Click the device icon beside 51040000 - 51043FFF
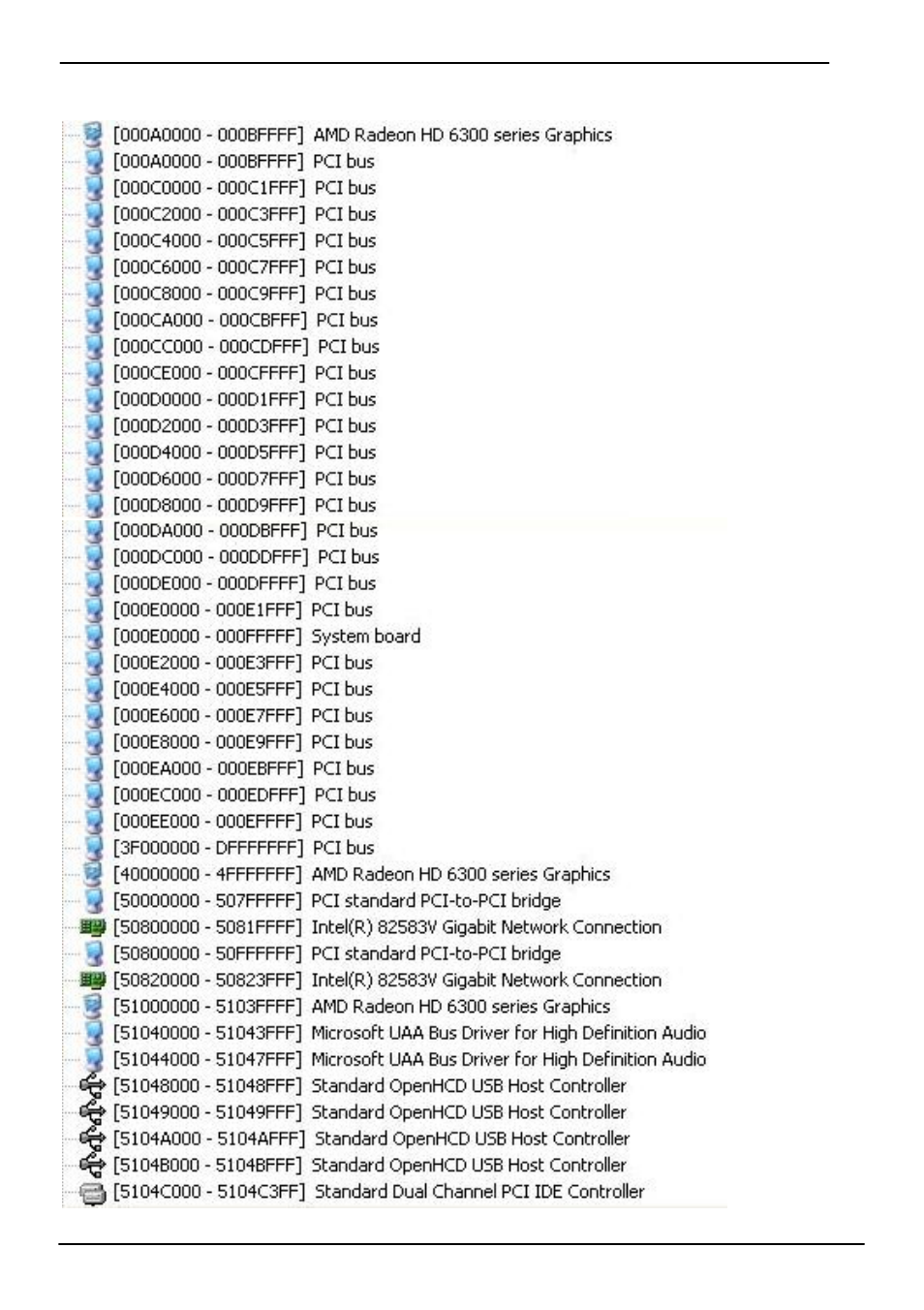Viewport: 924px width, 1310px height. (x=93, y=1033)
